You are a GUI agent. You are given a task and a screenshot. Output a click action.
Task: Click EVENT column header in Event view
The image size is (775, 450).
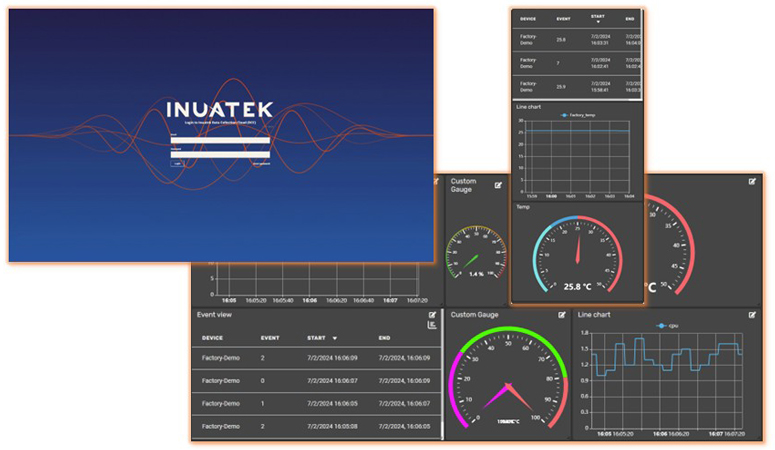[x=270, y=338]
